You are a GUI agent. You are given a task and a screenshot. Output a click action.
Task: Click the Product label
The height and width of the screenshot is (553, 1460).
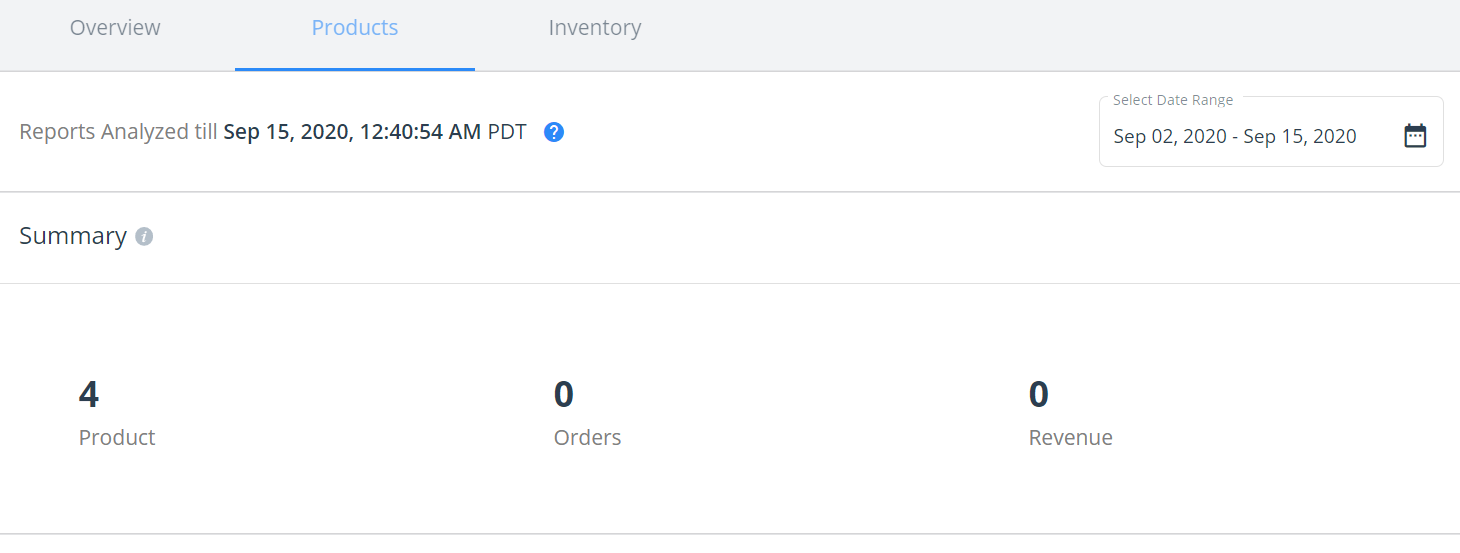[117, 437]
